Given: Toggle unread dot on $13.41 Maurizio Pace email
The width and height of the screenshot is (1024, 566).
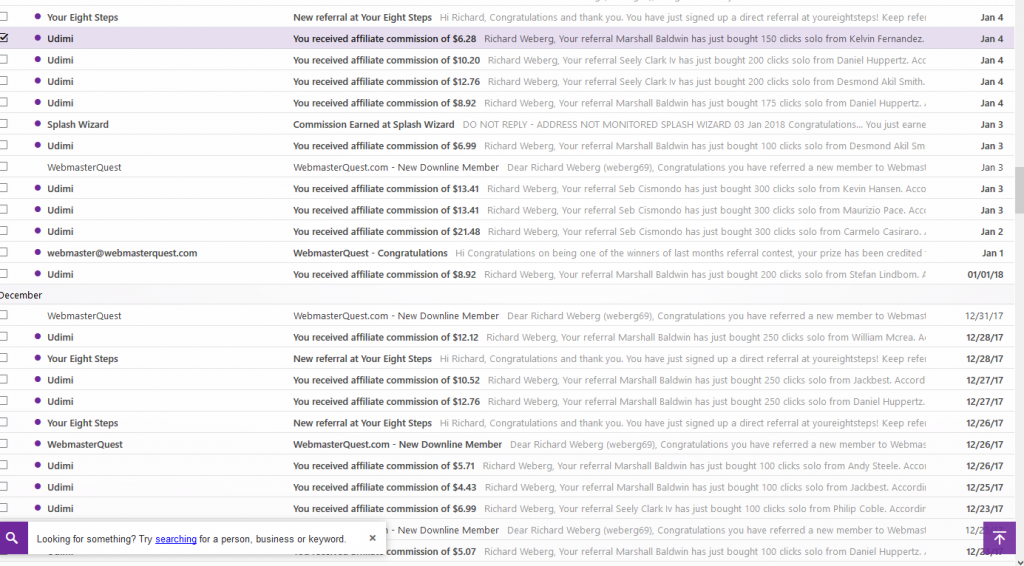Looking at the screenshot, I should click(x=37, y=210).
